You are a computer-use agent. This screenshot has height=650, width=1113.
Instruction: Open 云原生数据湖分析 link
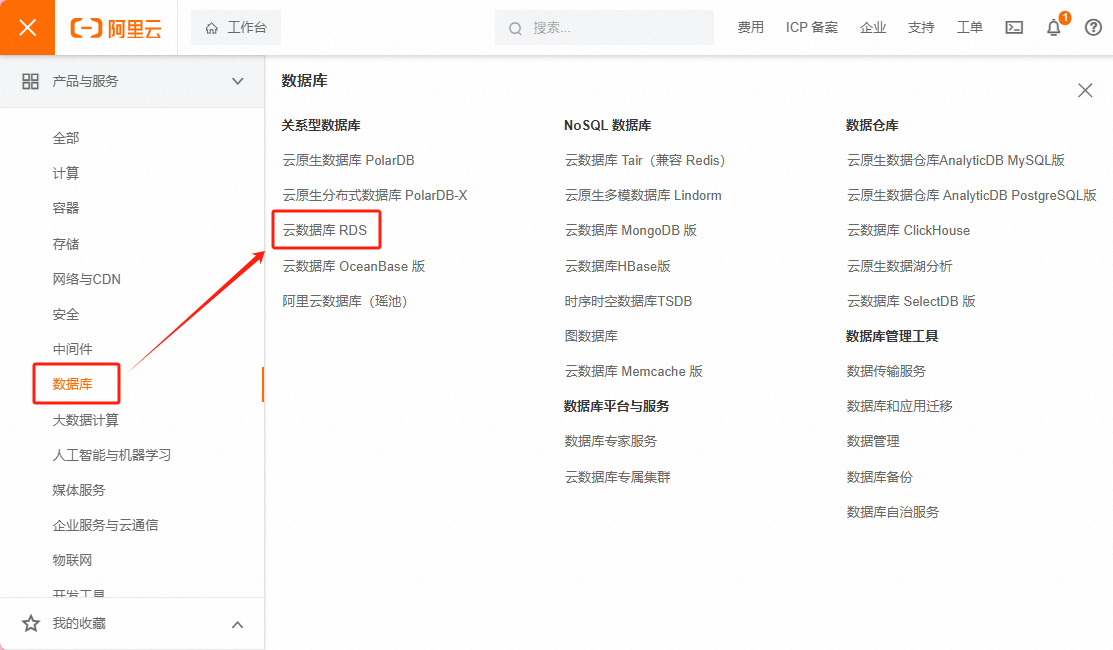click(x=899, y=266)
